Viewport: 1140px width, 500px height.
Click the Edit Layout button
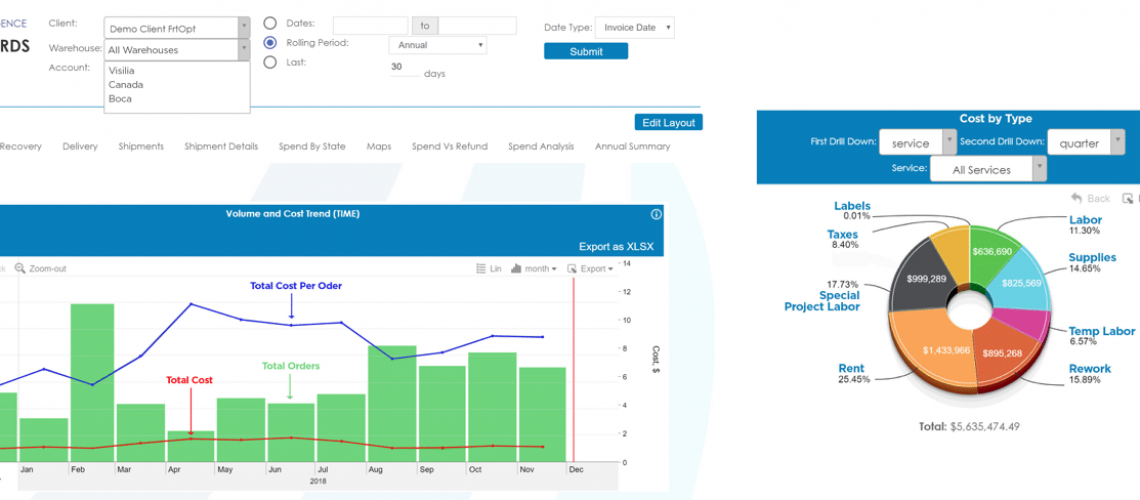668,122
